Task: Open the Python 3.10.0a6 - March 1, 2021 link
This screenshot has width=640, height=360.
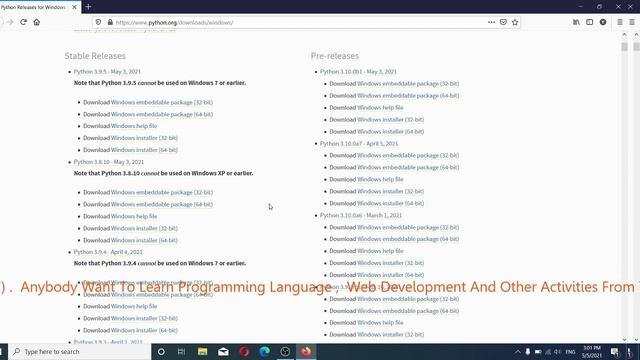Action: click(x=361, y=215)
